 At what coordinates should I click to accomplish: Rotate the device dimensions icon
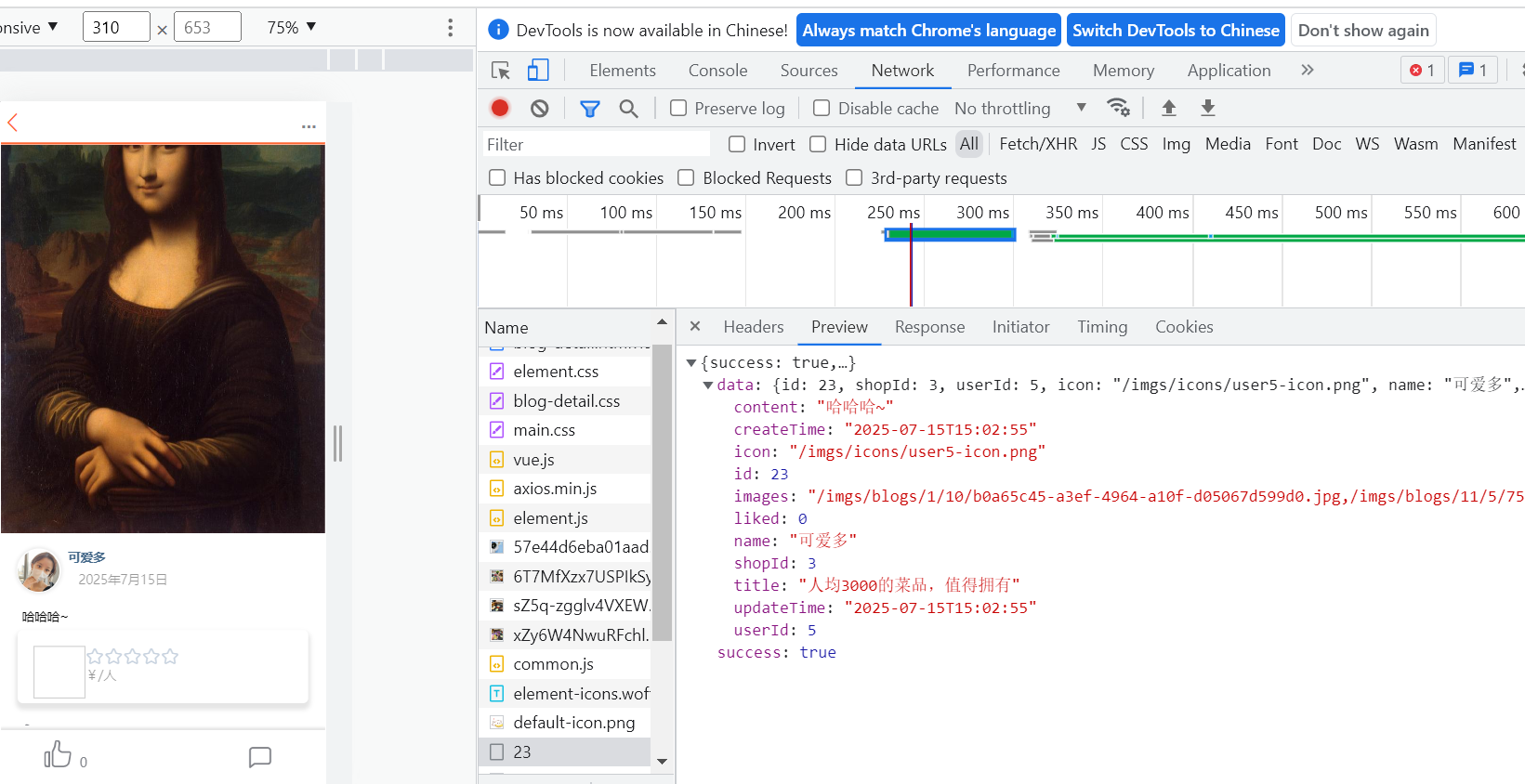[162, 30]
